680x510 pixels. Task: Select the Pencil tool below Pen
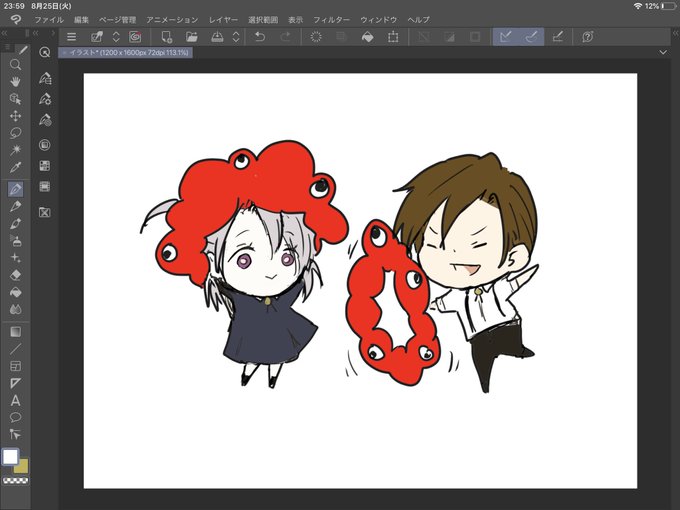pos(16,206)
